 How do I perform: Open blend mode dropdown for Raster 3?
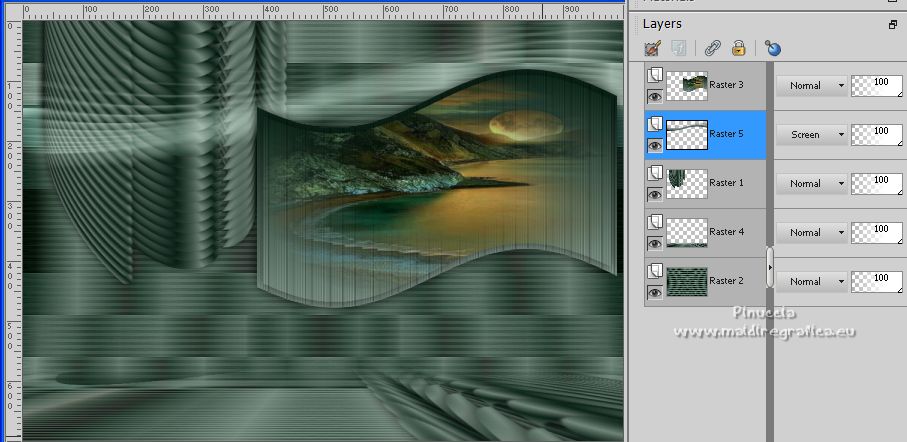click(x=811, y=86)
